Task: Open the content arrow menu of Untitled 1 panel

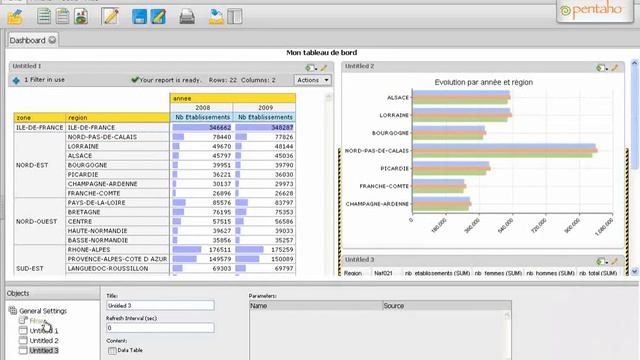Action: (311, 68)
